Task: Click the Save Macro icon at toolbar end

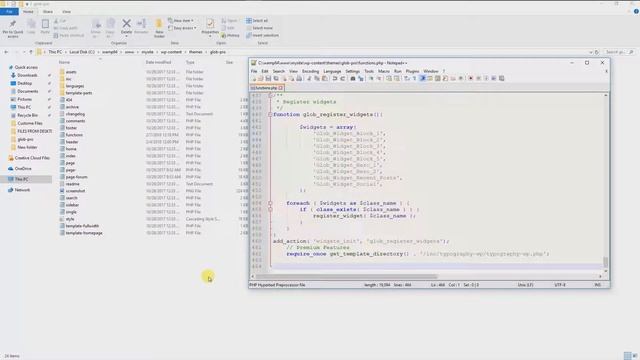Action: pyautogui.click(x=502, y=78)
